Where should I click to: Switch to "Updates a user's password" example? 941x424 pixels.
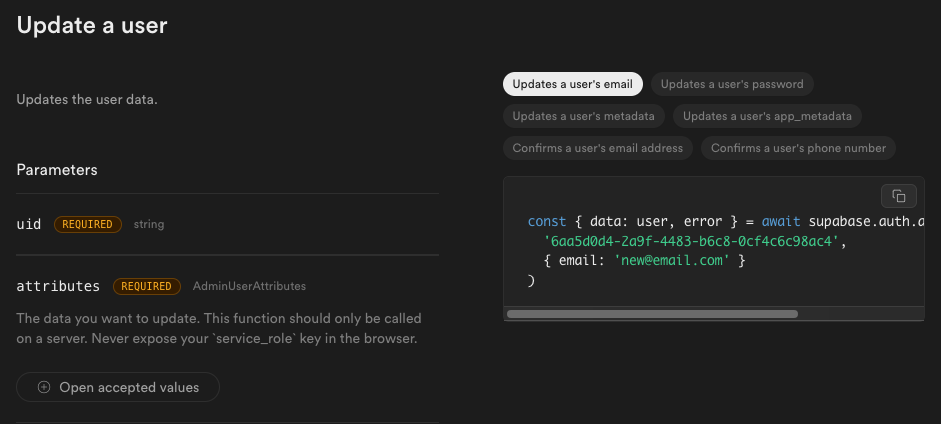pyautogui.click(x=732, y=84)
